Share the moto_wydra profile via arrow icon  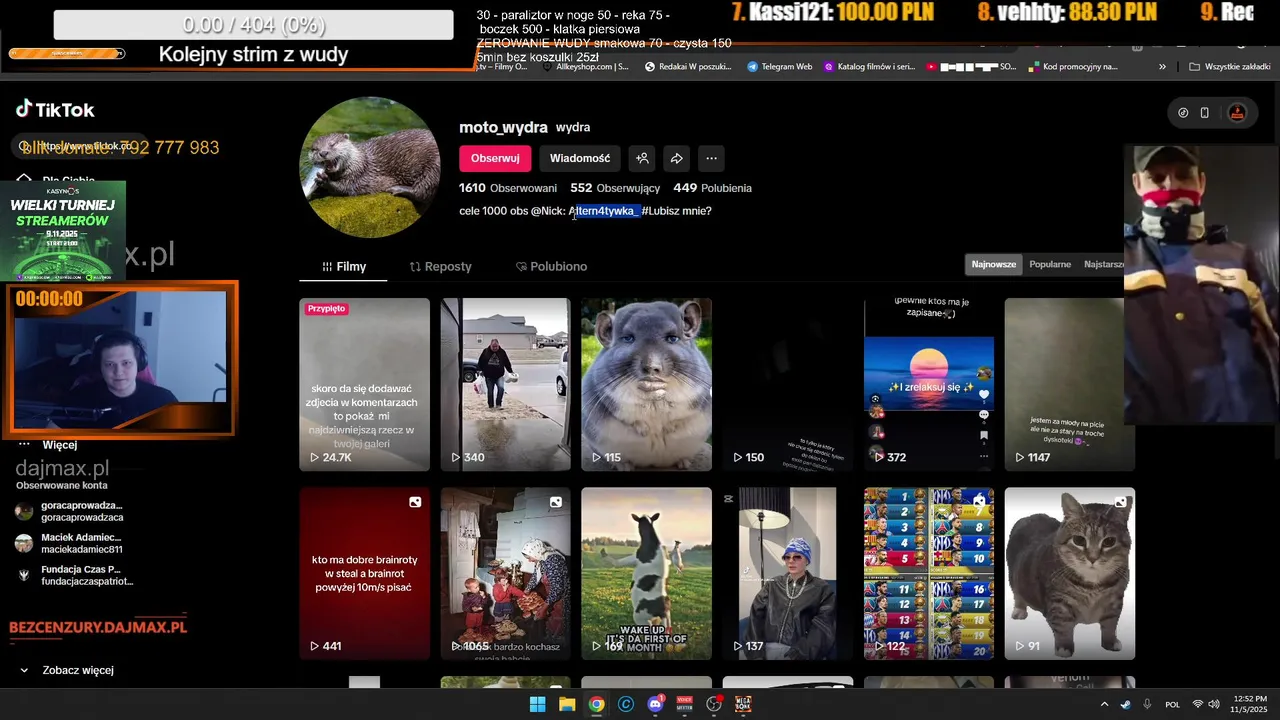pyautogui.click(x=677, y=158)
